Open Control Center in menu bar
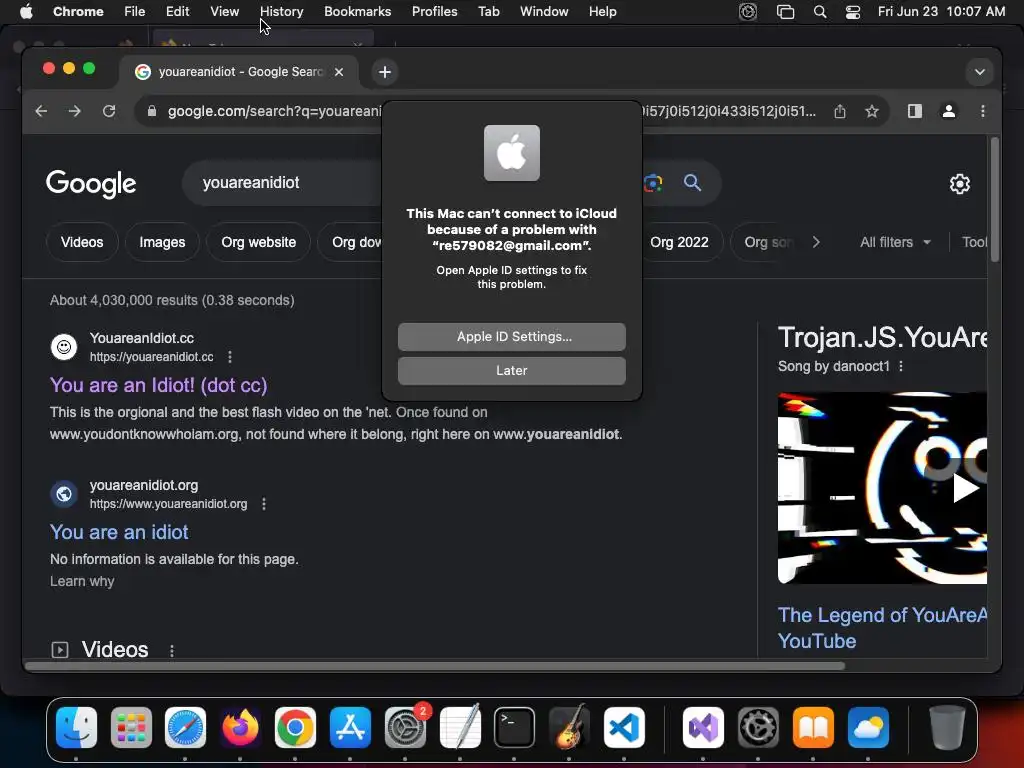The height and width of the screenshot is (768, 1024). (852, 12)
